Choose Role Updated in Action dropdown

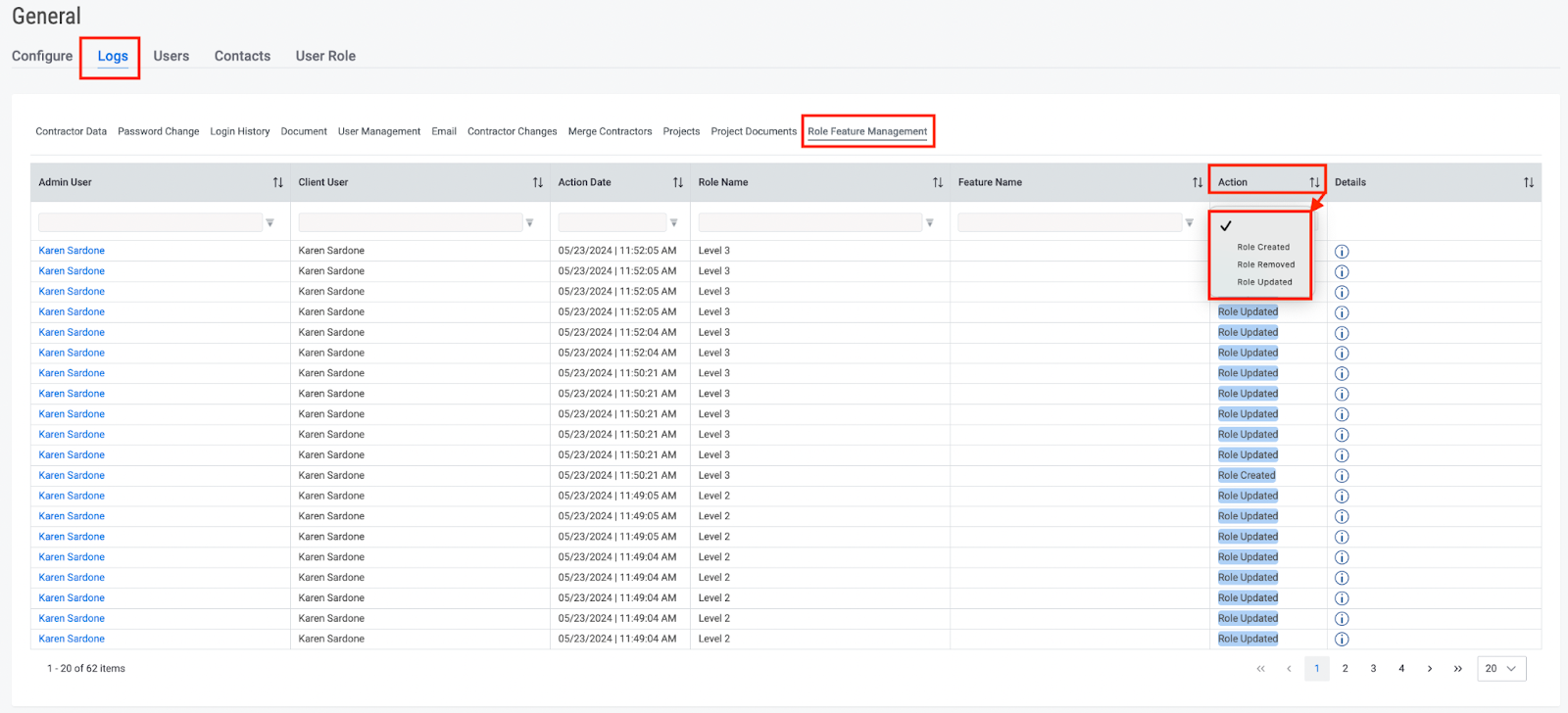click(x=1264, y=282)
